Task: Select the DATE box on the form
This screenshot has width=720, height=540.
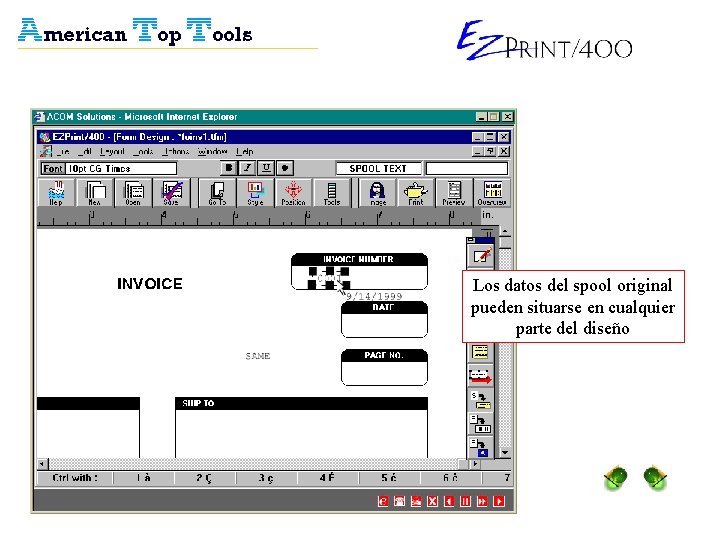Action: [x=384, y=320]
